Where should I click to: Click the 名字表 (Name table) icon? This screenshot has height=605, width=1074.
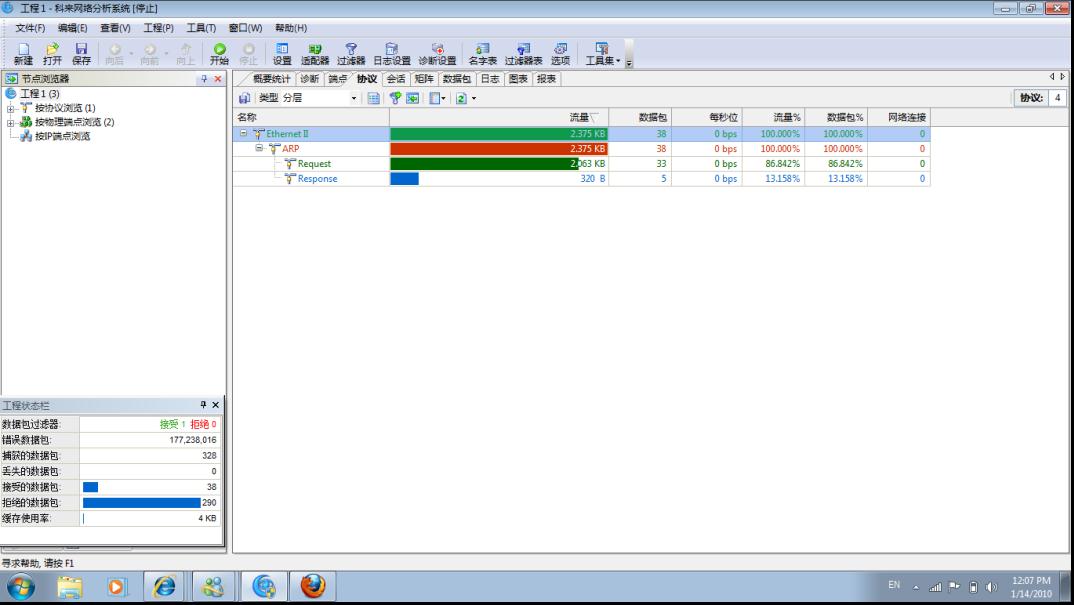coord(483,54)
